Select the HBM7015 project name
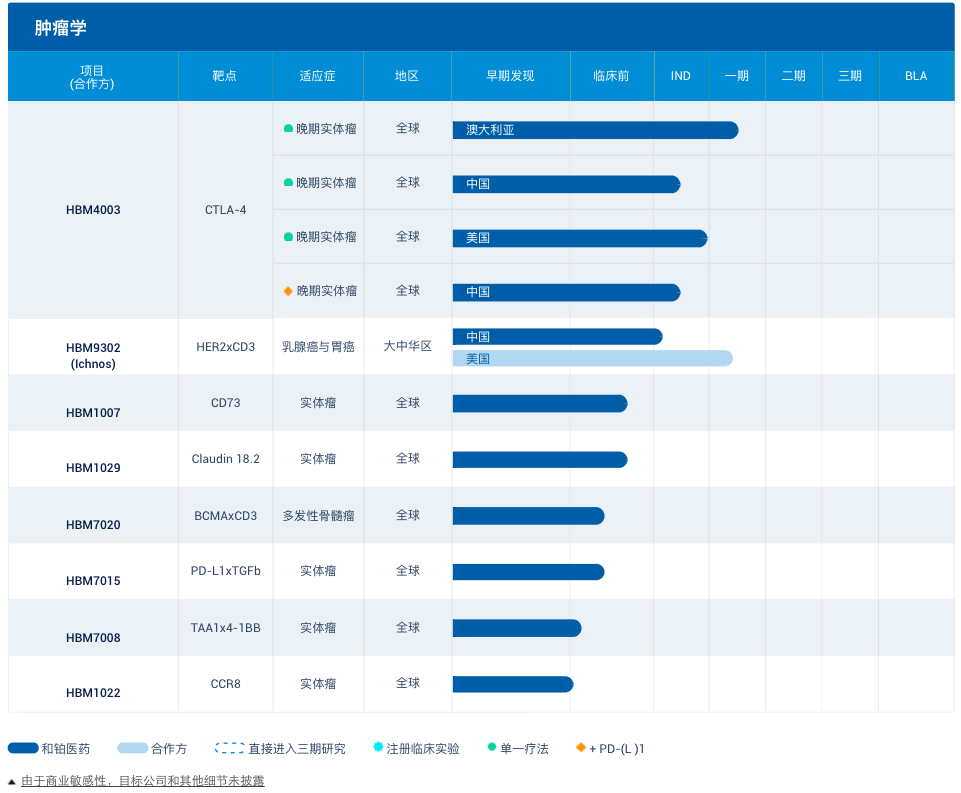Image resolution: width=961 pixels, height=793 pixels. coord(93,581)
